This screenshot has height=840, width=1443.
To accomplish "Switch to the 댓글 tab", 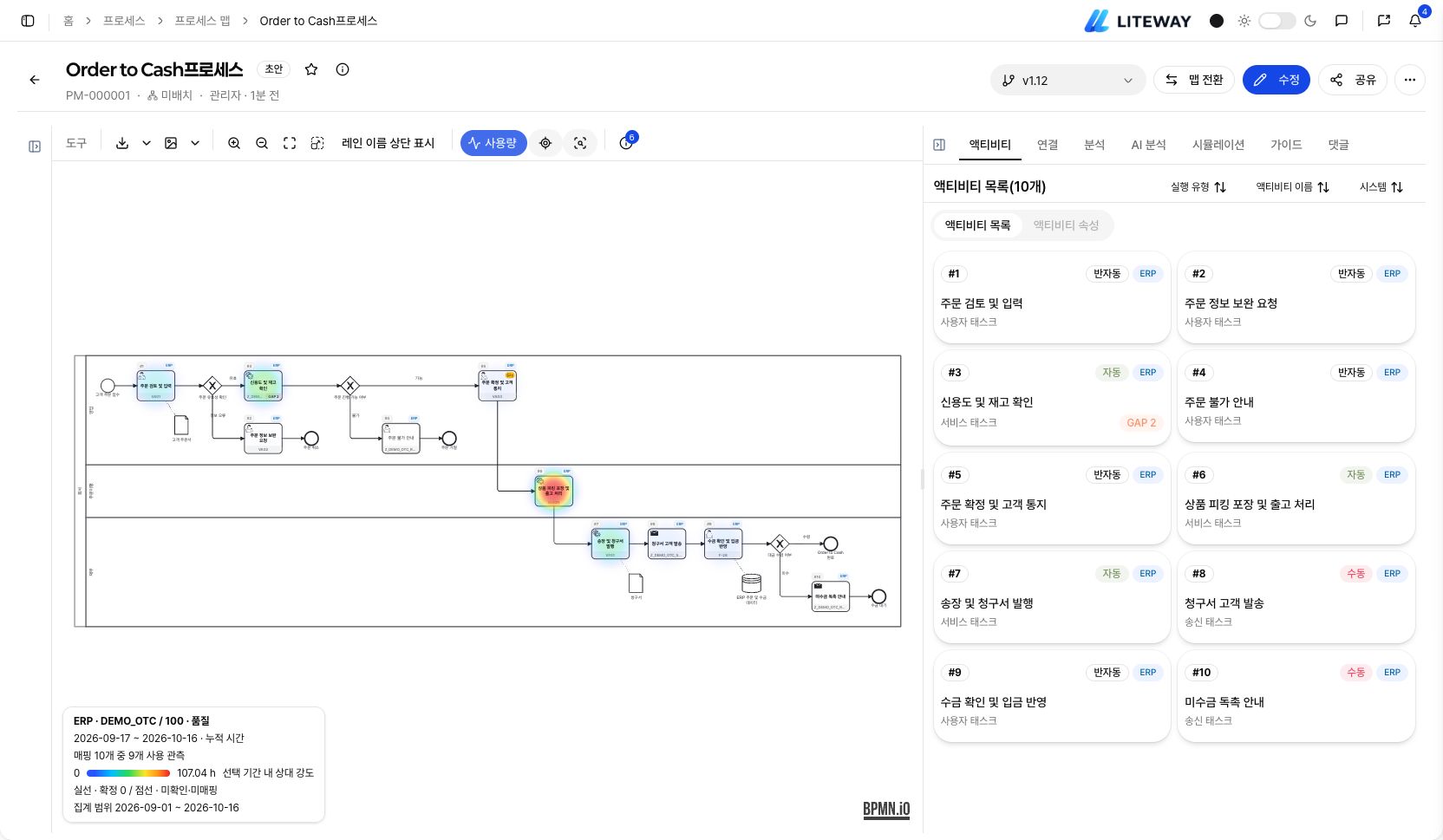I will click(x=1338, y=145).
